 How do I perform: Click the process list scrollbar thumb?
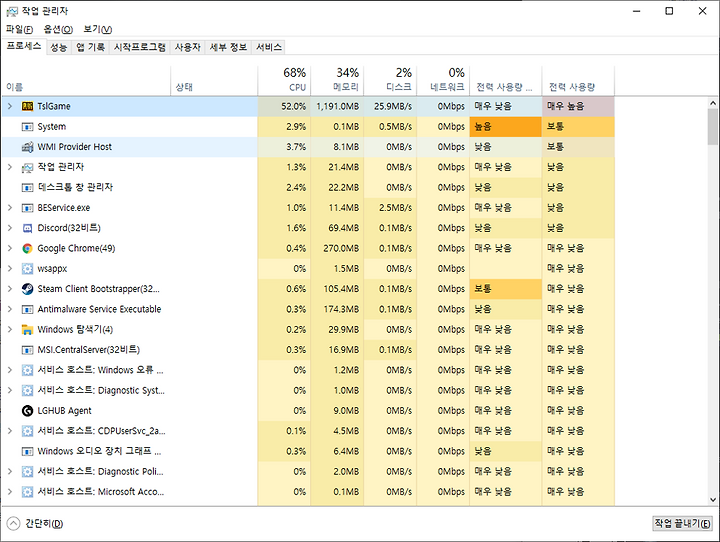pyautogui.click(x=712, y=127)
